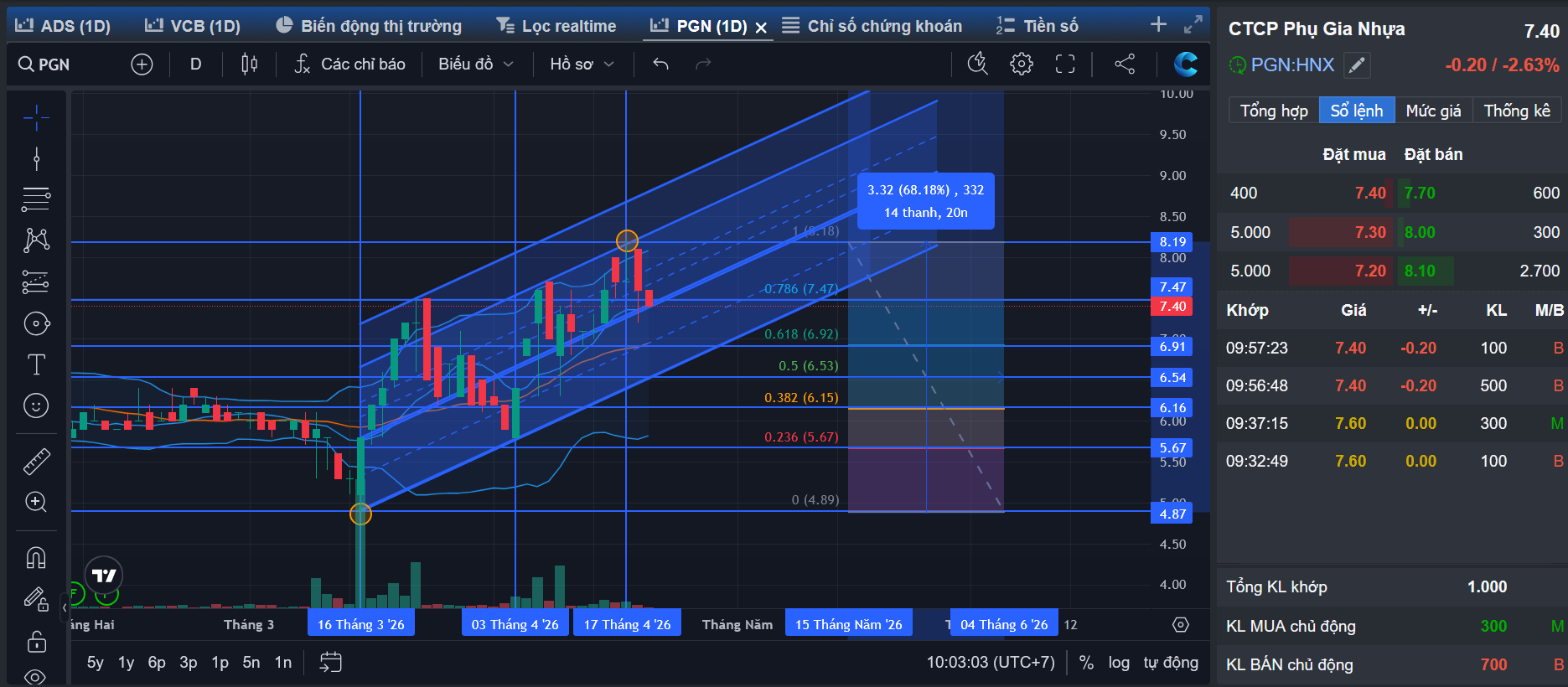This screenshot has height=687, width=1568.
Task: Open the Tiền số tab
Action: pyautogui.click(x=1038, y=26)
